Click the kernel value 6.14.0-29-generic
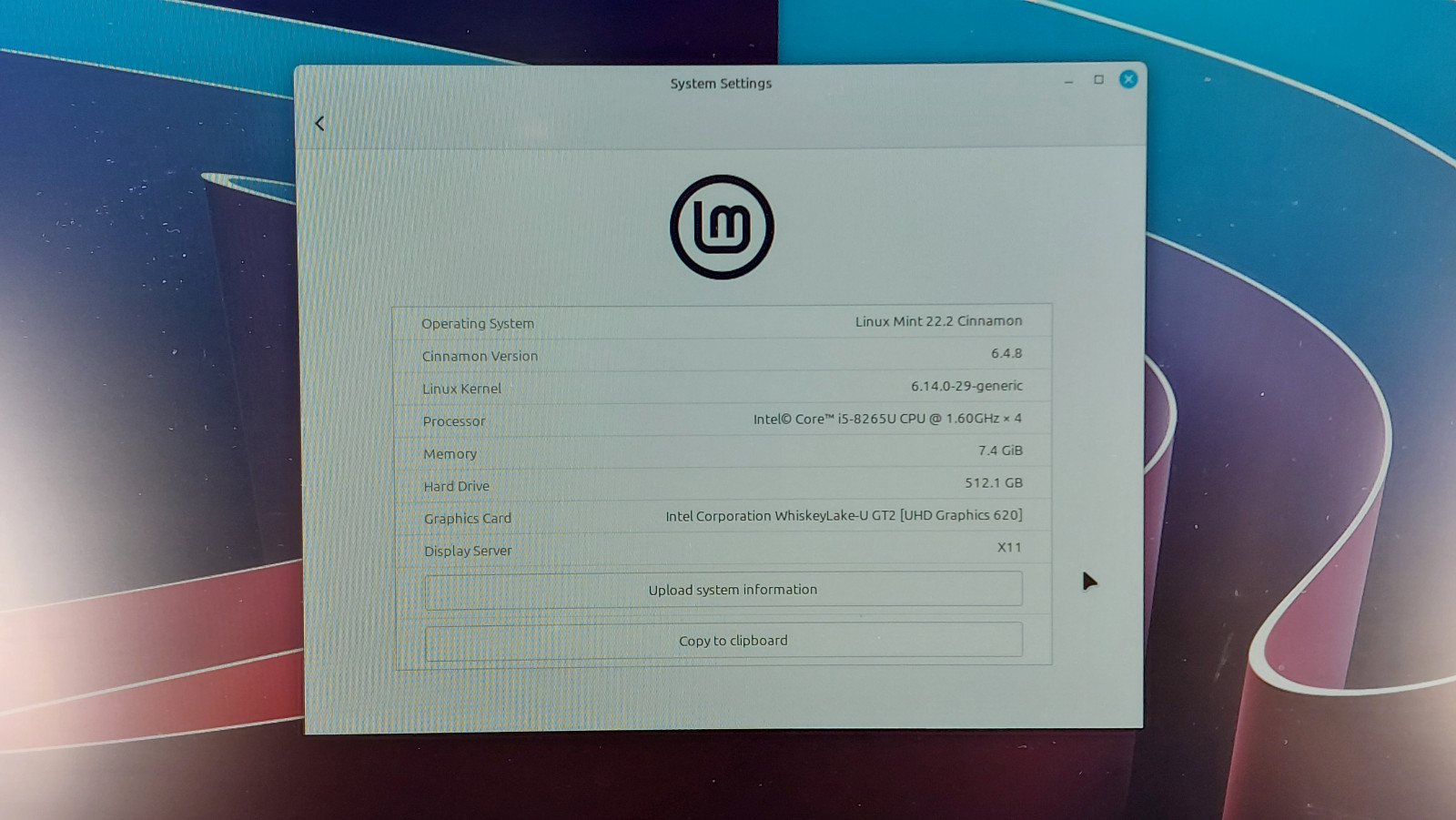 tap(966, 386)
